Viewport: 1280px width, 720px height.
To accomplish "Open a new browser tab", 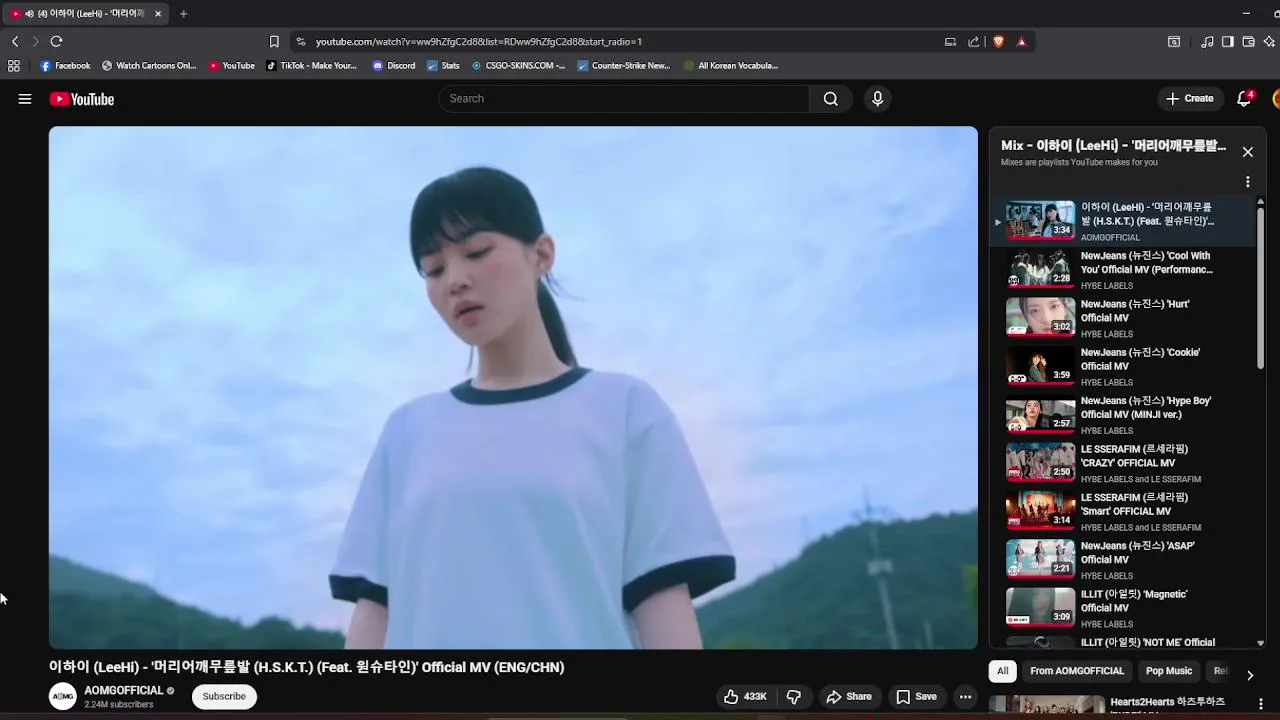I will pos(183,14).
